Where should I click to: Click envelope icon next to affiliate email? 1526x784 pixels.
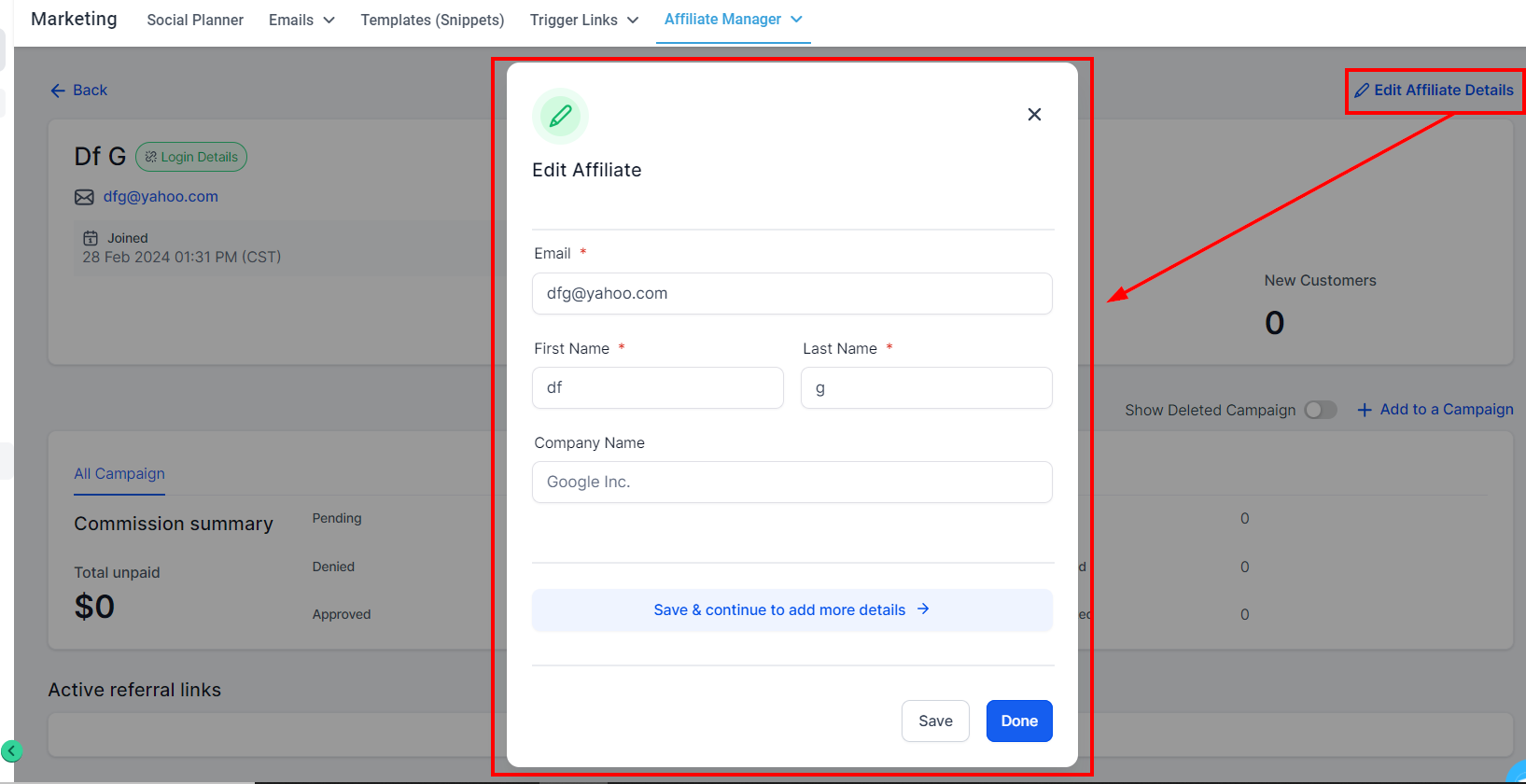click(84, 197)
